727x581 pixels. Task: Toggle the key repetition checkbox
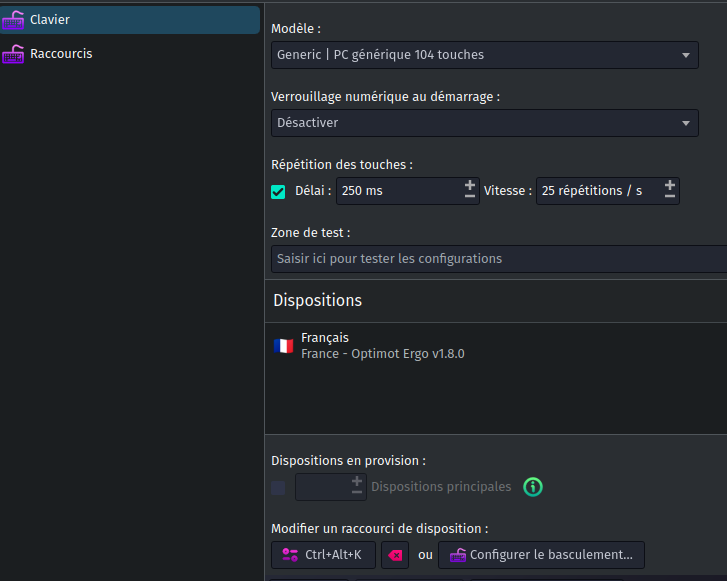pos(278,192)
